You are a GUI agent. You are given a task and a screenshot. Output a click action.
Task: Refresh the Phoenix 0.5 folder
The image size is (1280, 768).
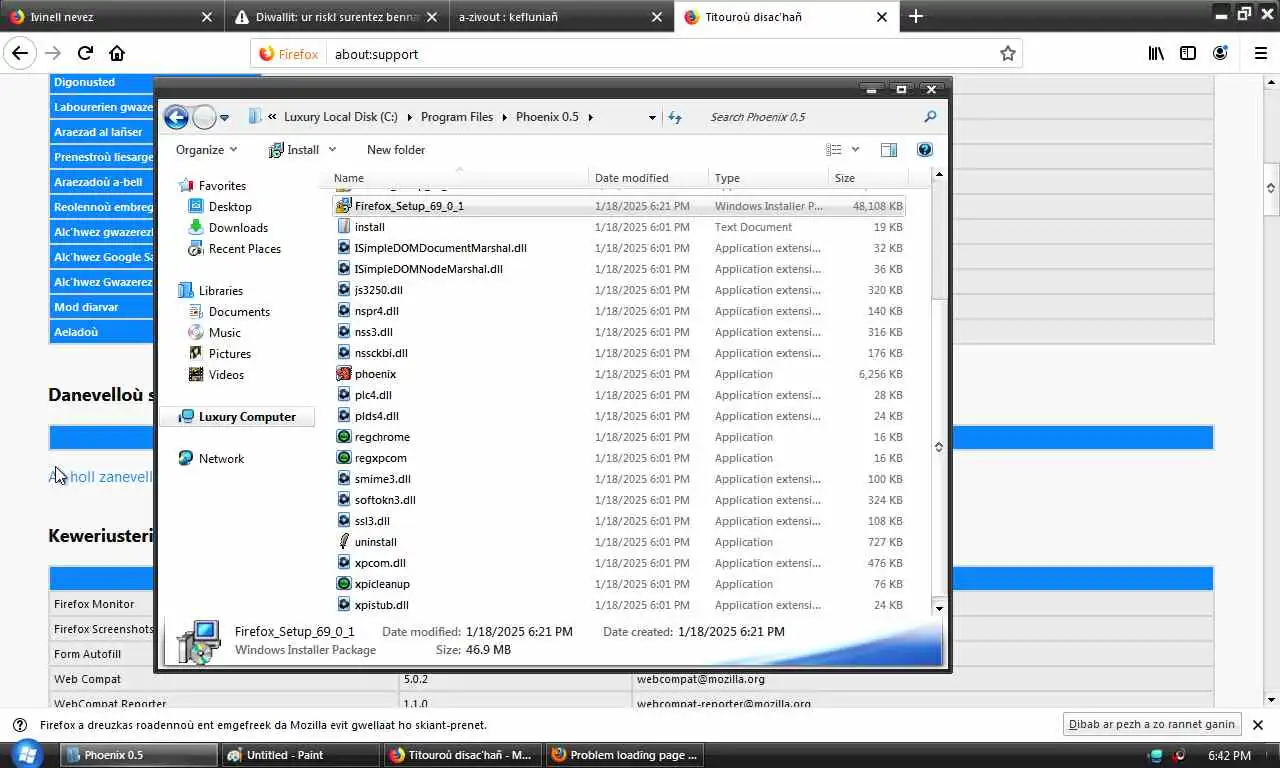[675, 117]
